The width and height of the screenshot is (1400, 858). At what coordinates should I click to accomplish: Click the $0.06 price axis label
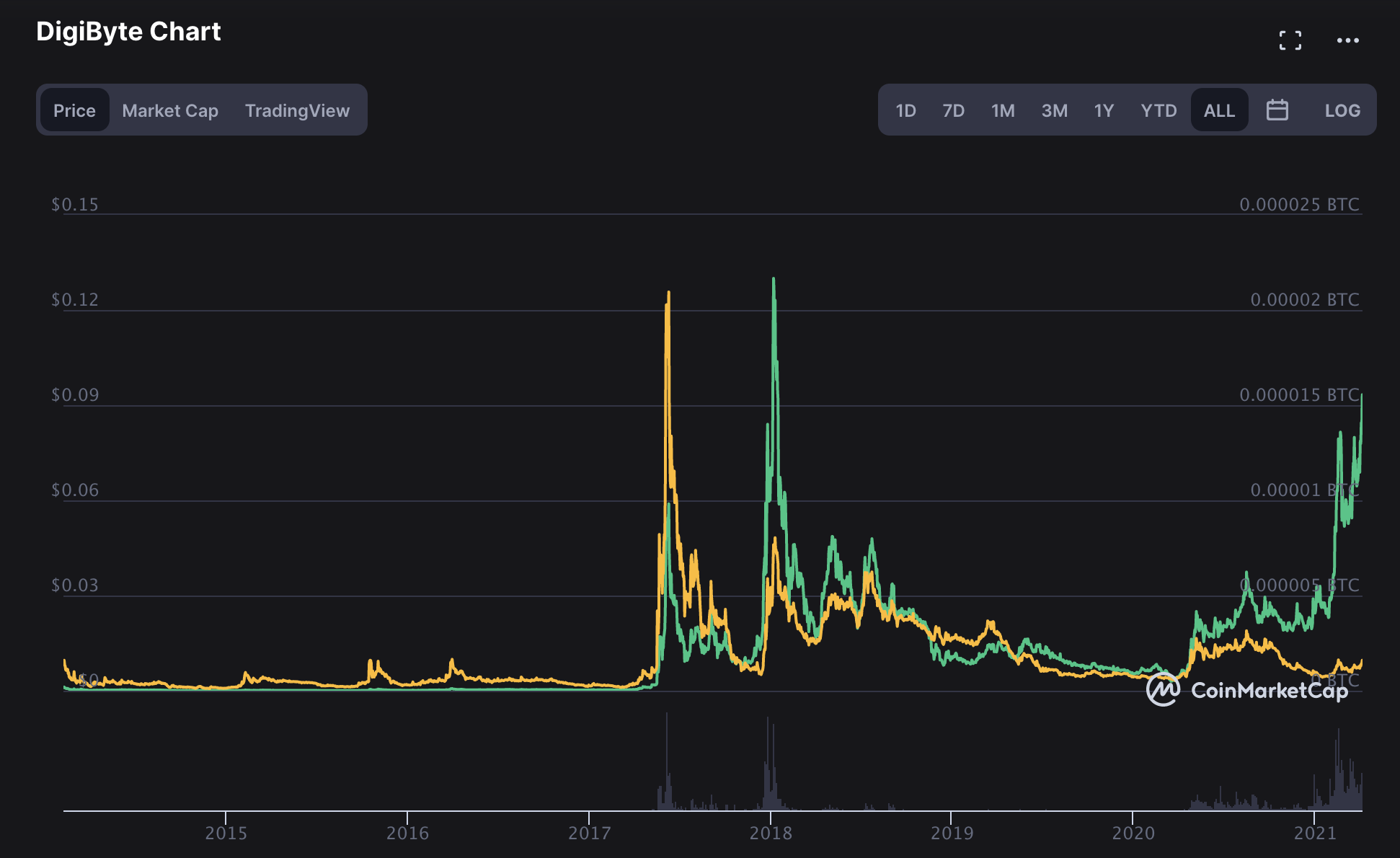(x=75, y=490)
